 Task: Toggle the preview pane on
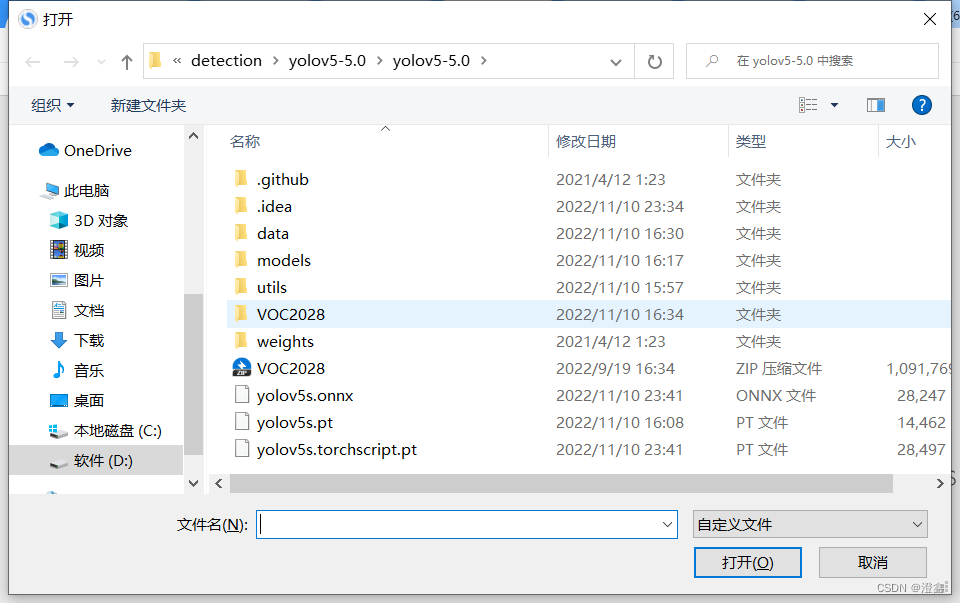[875, 104]
